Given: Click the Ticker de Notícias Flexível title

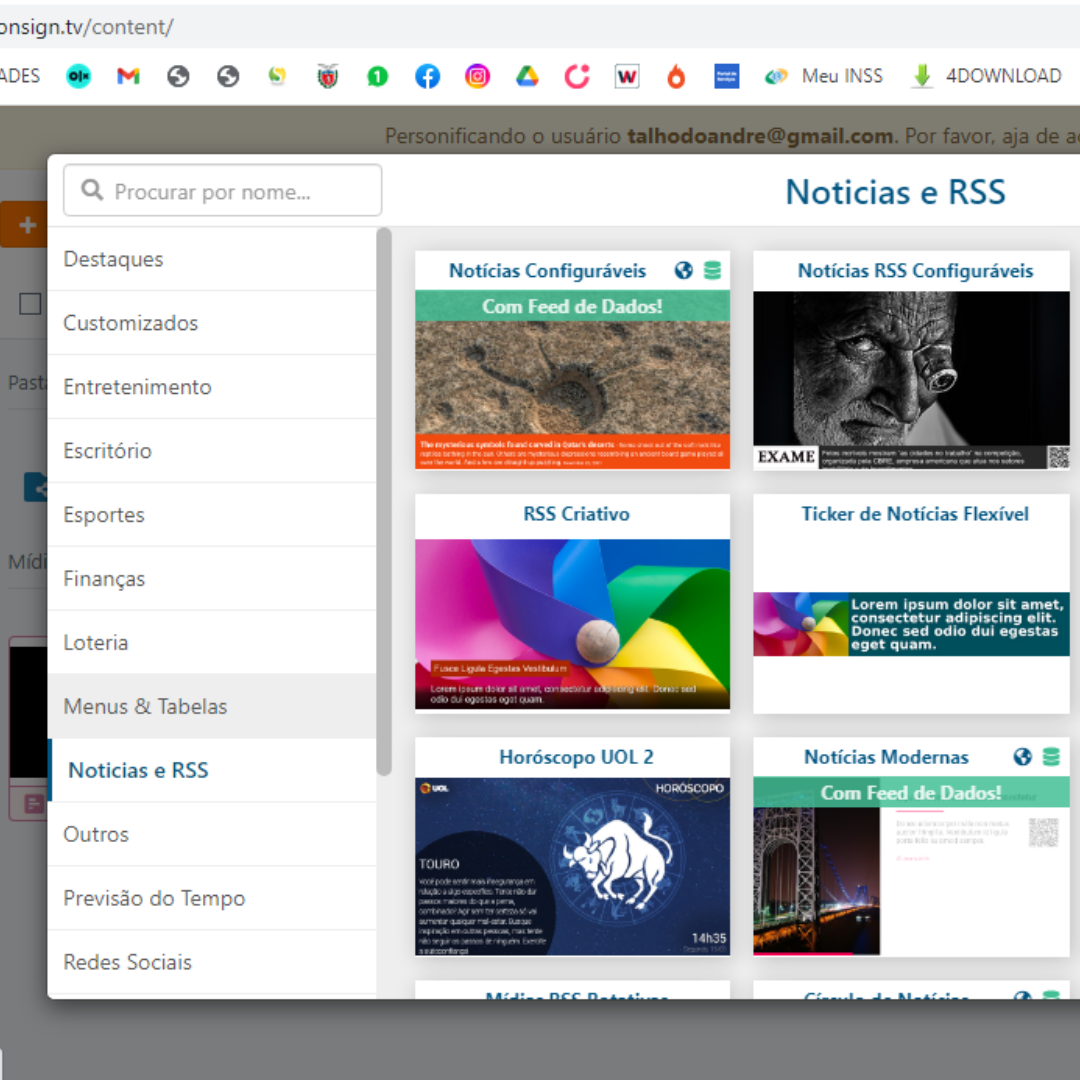Looking at the screenshot, I should (x=915, y=514).
